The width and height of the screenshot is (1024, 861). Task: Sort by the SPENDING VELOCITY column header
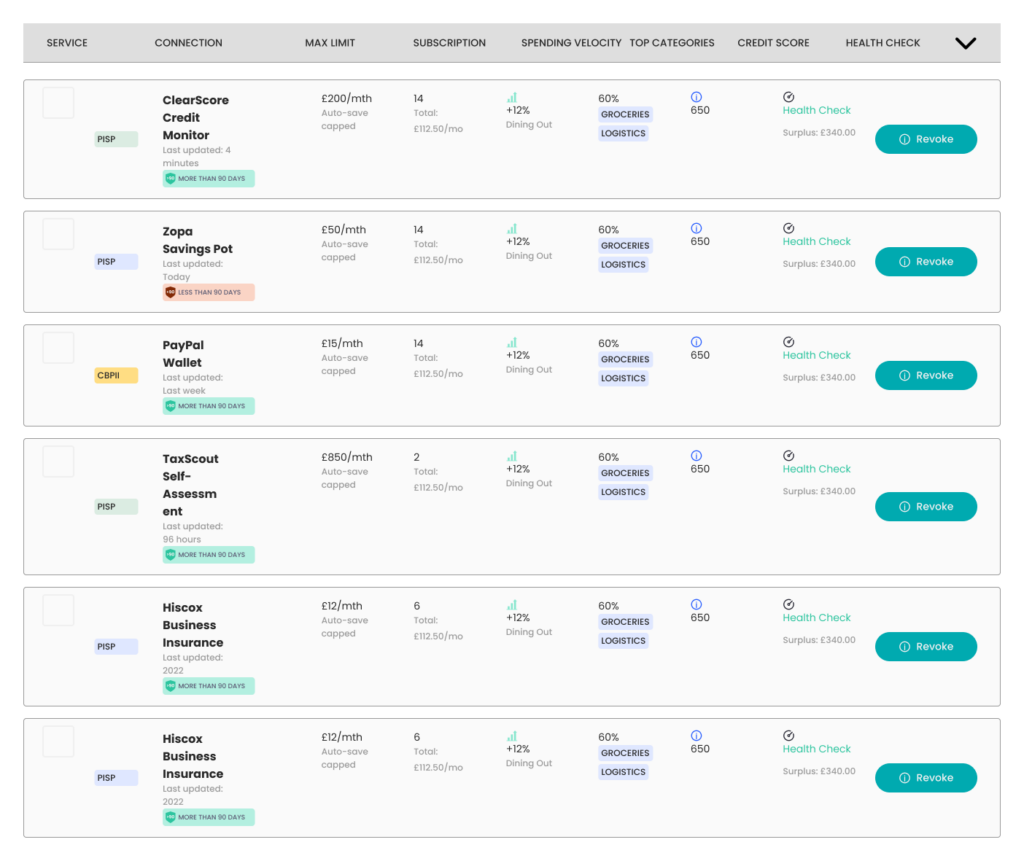[571, 43]
